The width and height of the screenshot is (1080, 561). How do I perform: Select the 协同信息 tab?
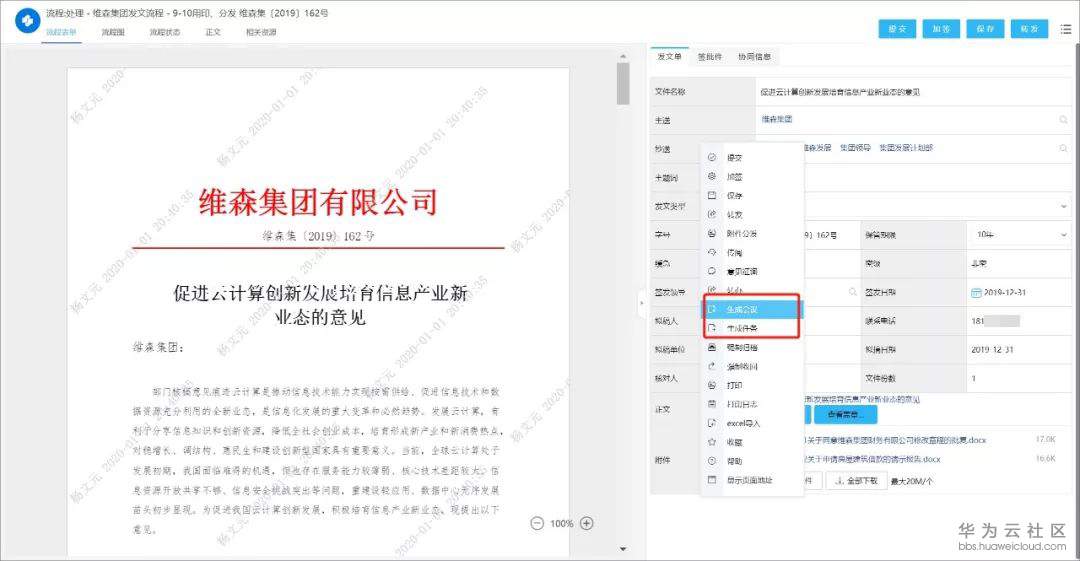pos(754,57)
